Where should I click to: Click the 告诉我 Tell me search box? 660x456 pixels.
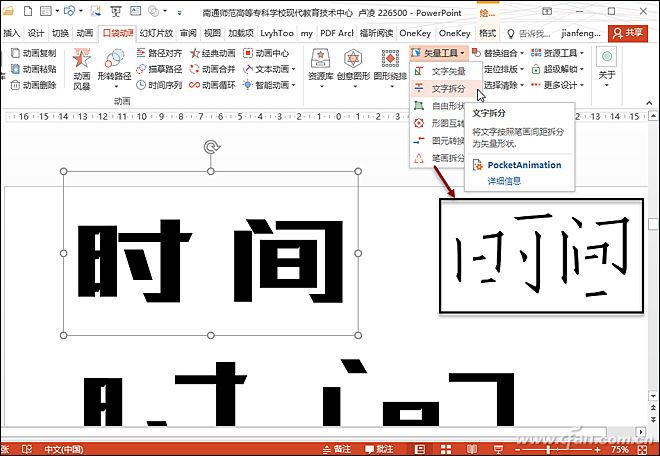(529, 34)
